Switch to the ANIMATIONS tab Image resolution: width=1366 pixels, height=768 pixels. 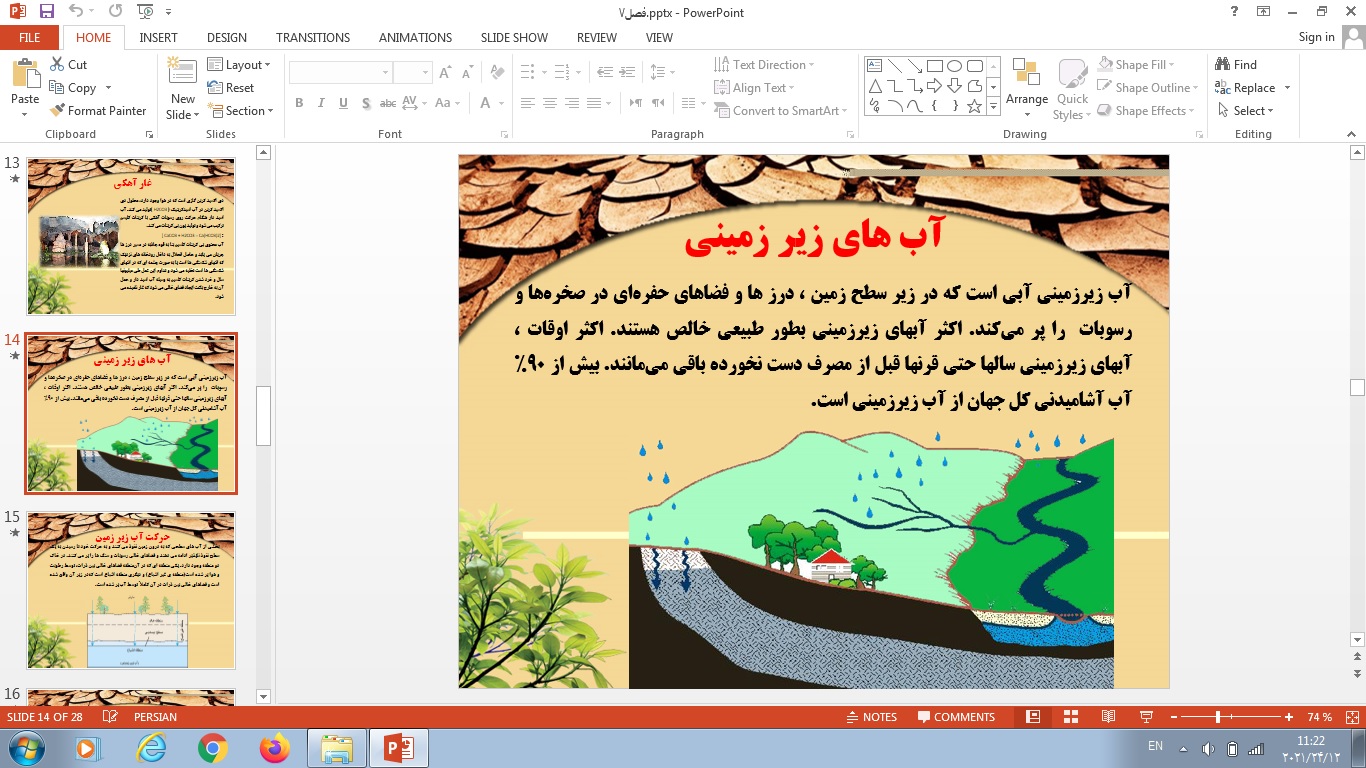[x=415, y=37]
